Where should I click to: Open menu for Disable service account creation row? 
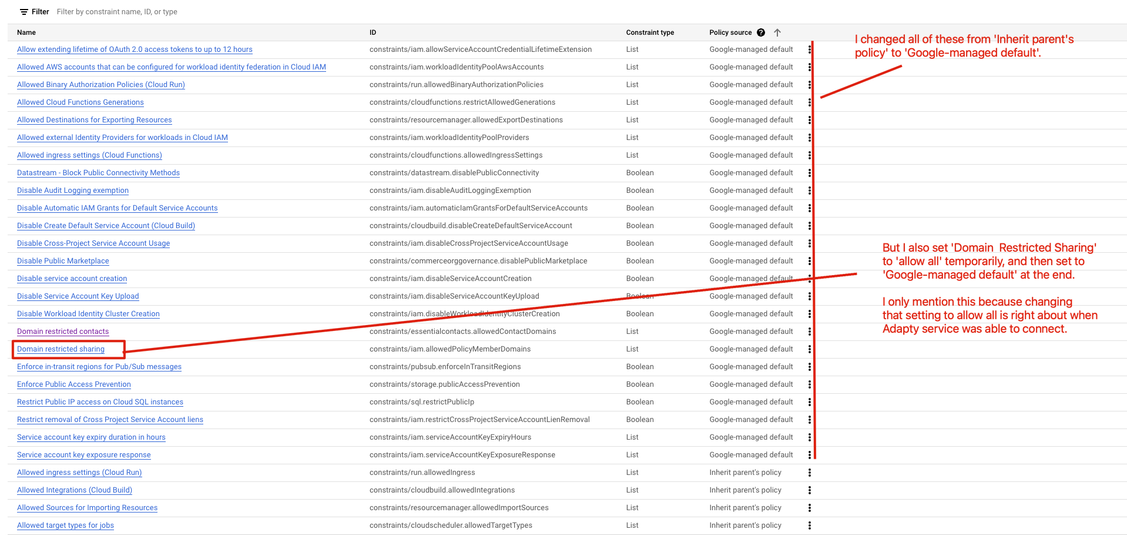tap(810, 278)
